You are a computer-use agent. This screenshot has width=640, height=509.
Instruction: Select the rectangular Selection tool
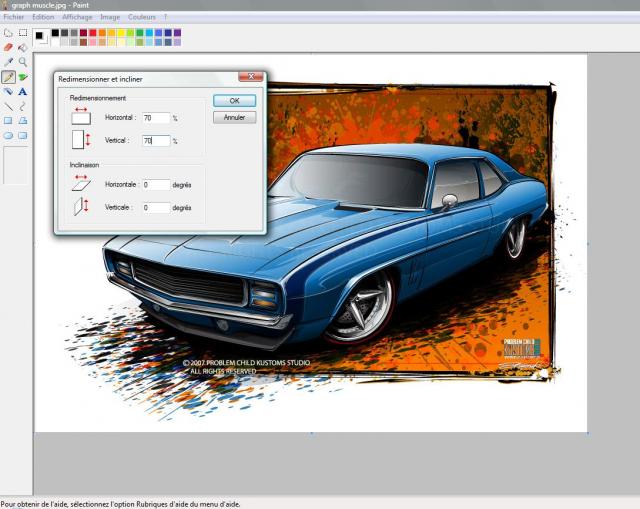(x=23, y=33)
